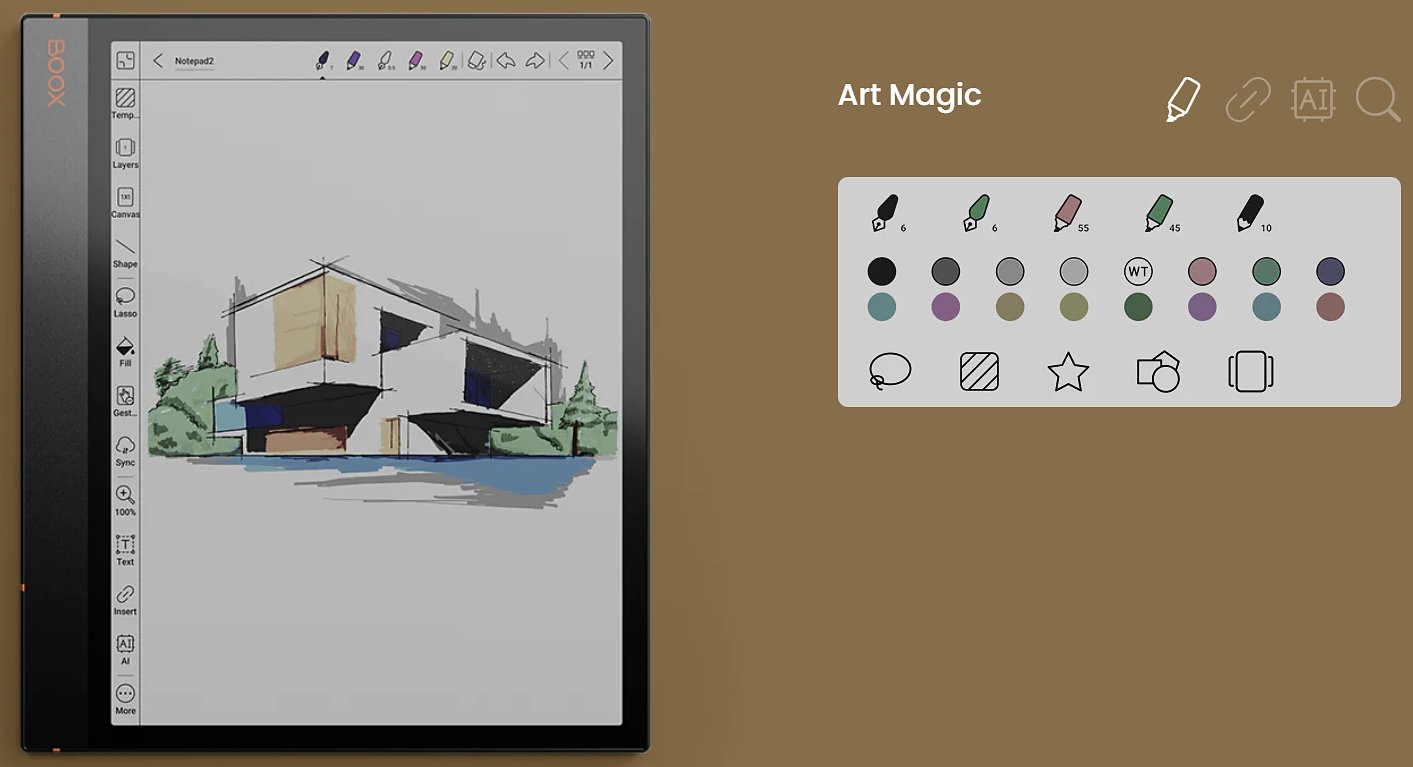Click the AI chip icon beside Art Magic

(x=1313, y=99)
